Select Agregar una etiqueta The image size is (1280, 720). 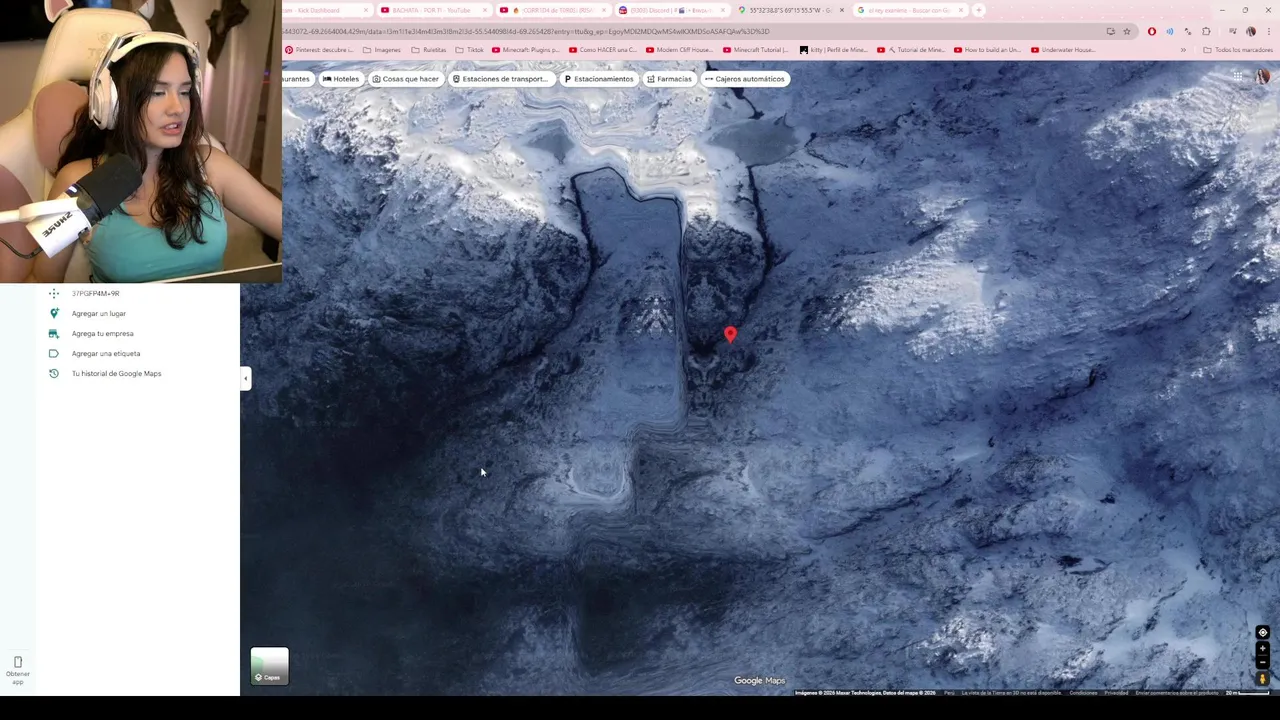click(106, 354)
